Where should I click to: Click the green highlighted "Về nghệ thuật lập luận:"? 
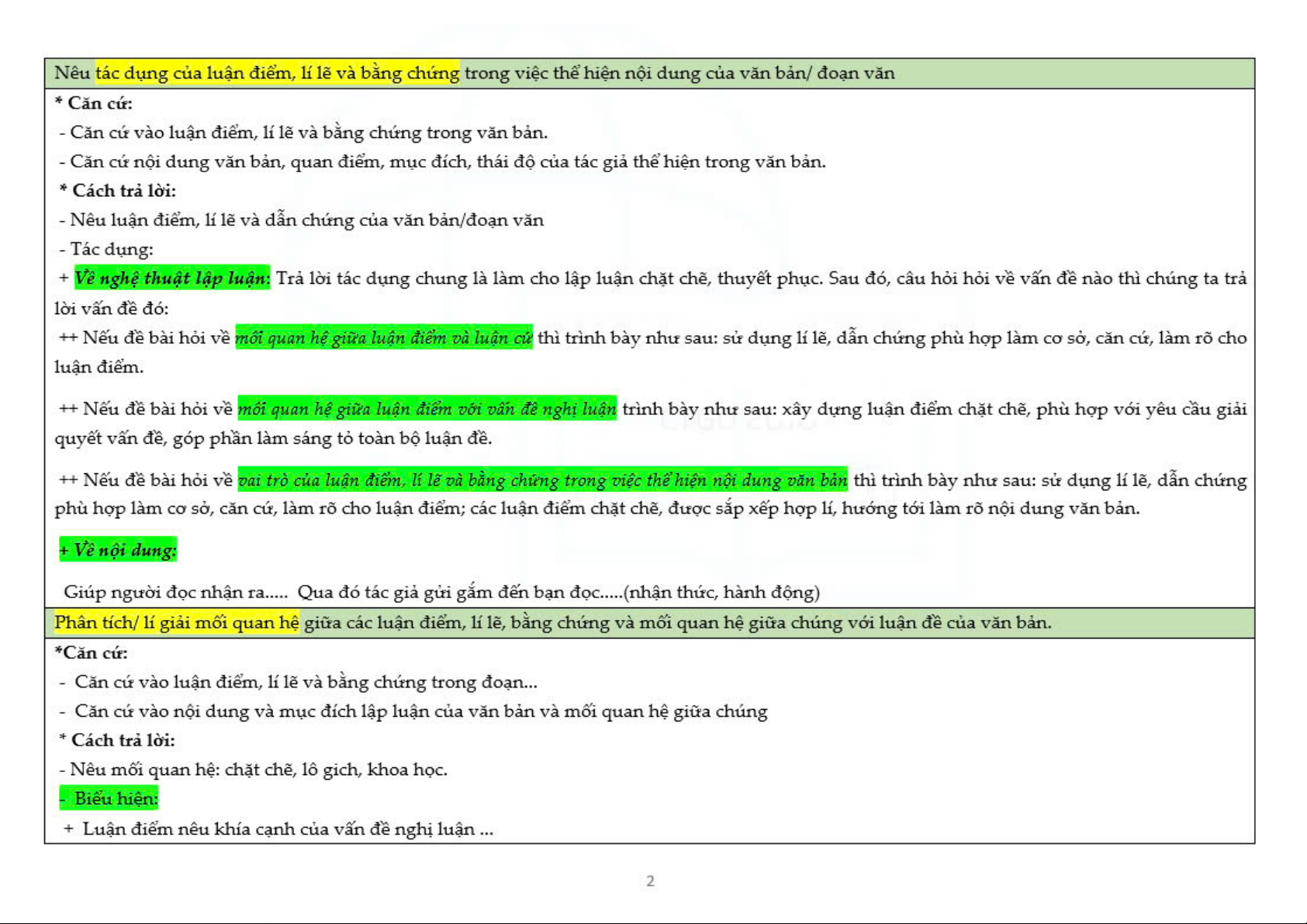point(171,279)
